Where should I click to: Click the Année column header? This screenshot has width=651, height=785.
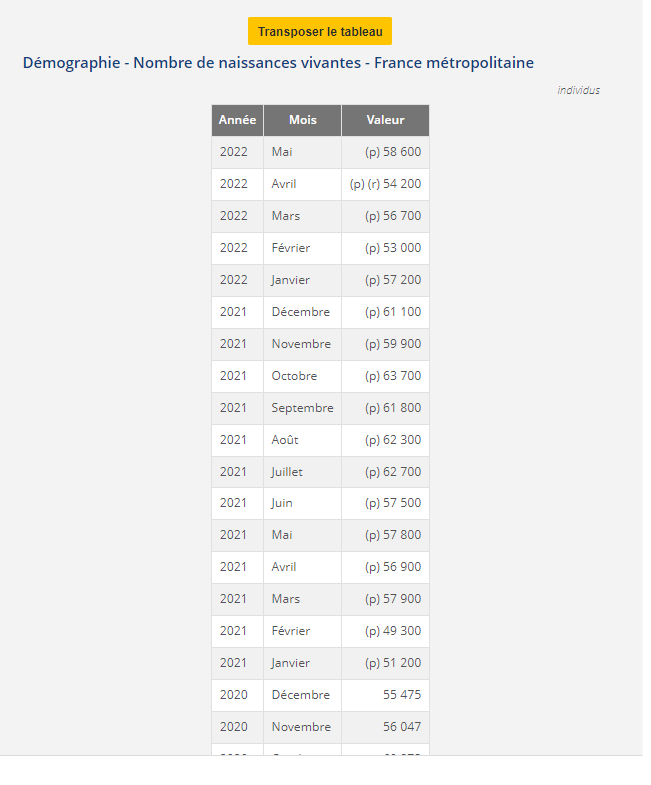click(x=237, y=120)
